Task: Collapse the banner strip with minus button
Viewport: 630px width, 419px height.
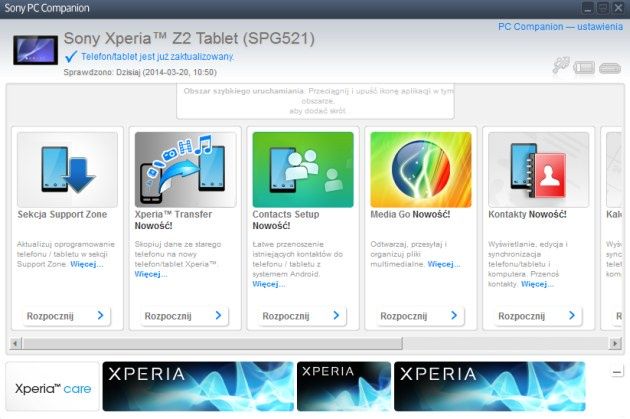Action: [617, 372]
